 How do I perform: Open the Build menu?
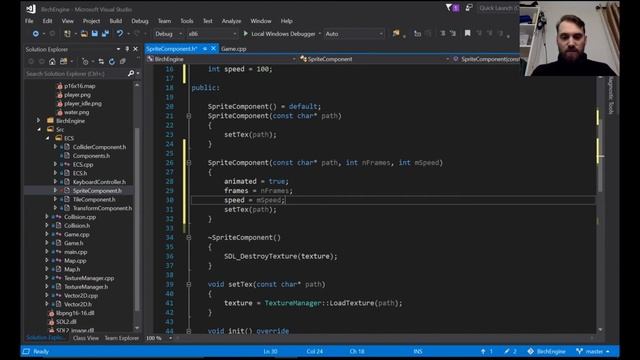(x=116, y=21)
